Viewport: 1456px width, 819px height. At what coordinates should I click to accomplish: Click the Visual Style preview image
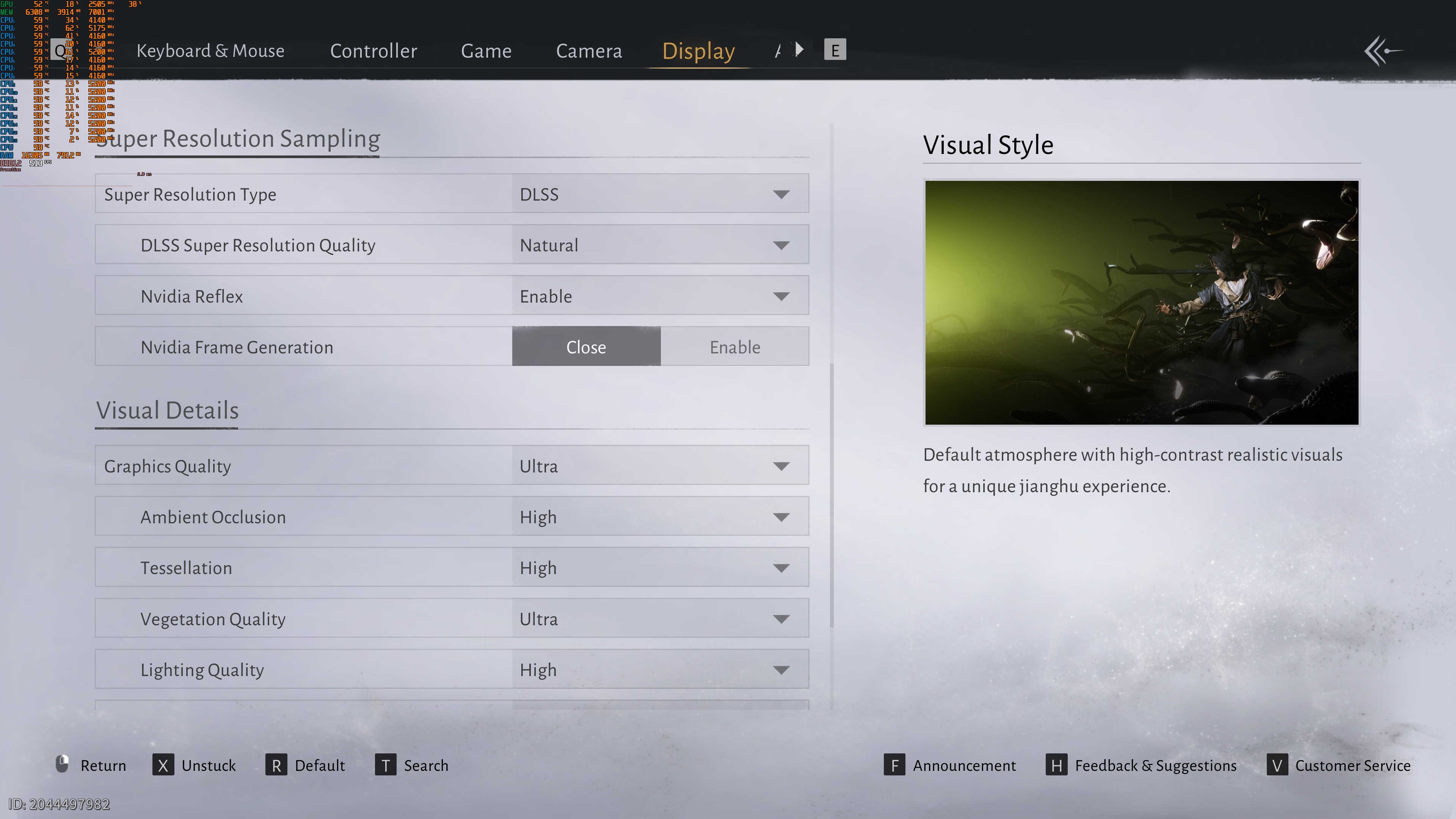click(x=1141, y=303)
